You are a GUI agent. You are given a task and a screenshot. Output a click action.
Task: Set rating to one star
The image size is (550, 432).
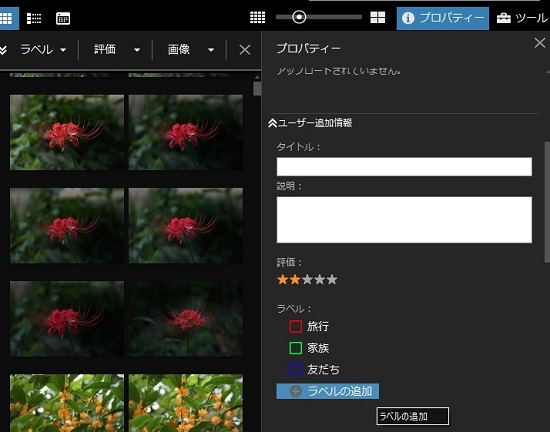tap(282, 280)
